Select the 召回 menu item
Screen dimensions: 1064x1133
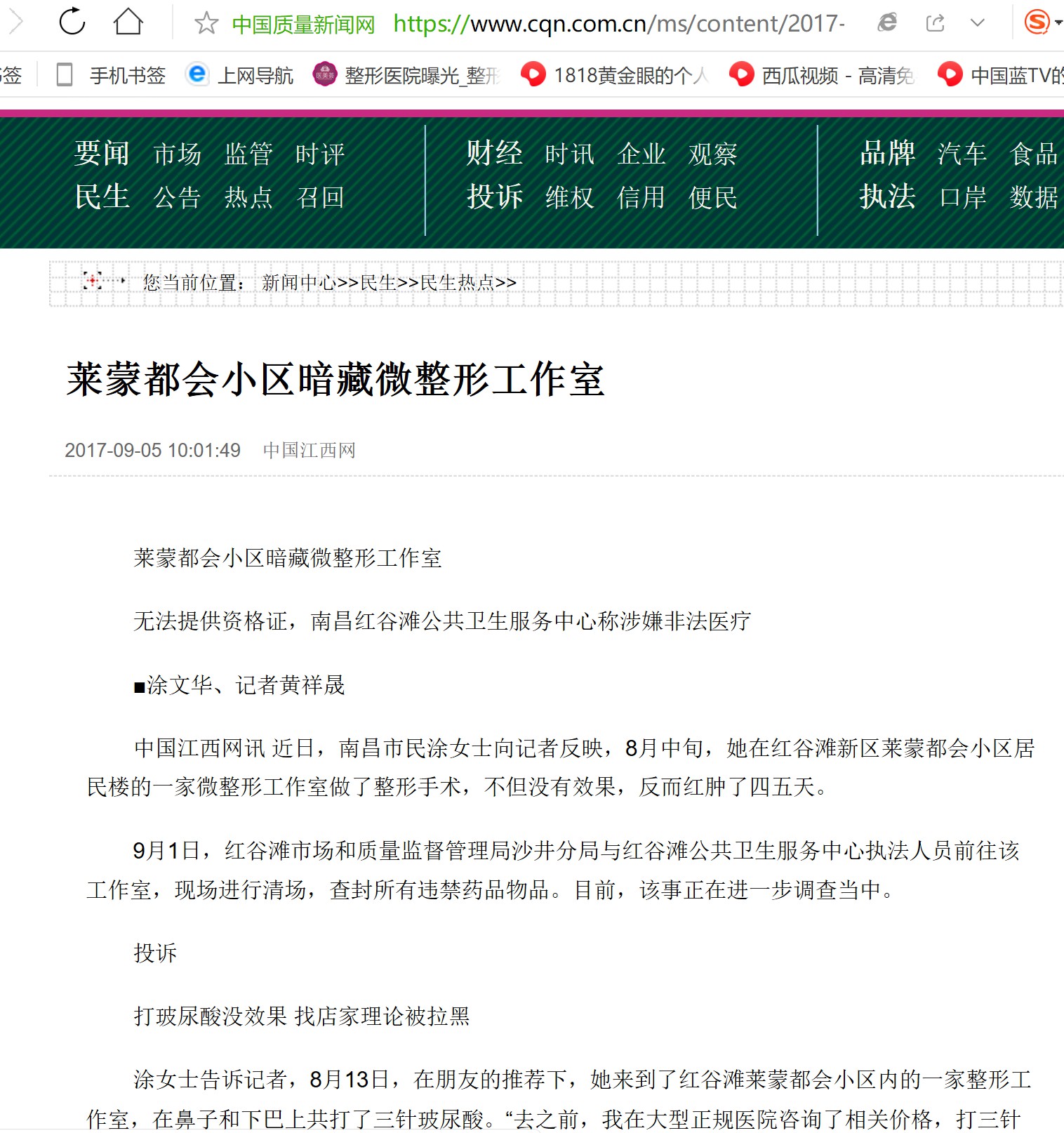[320, 197]
